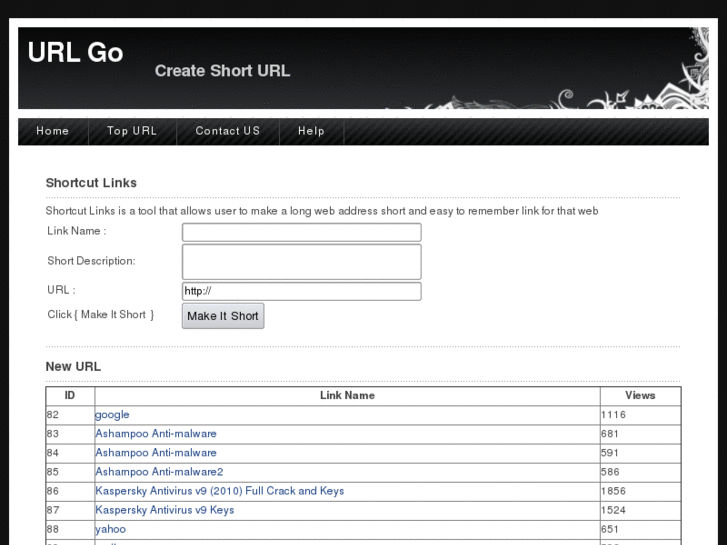Viewport: 727px width, 545px height.
Task: Open the Help menu item
Action: click(x=311, y=131)
